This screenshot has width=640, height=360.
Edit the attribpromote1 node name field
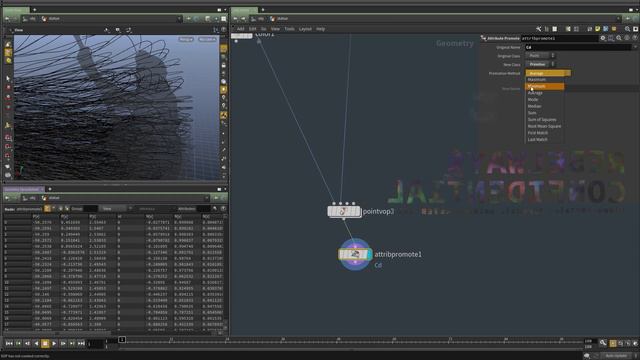[x=559, y=38]
